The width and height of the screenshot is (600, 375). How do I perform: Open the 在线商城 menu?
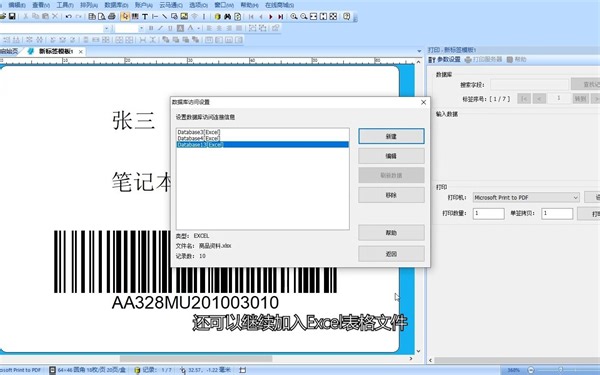(279, 5)
